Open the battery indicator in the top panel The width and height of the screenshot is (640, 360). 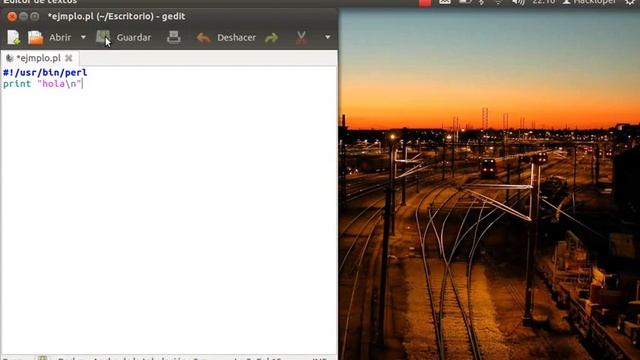[x=465, y=2]
